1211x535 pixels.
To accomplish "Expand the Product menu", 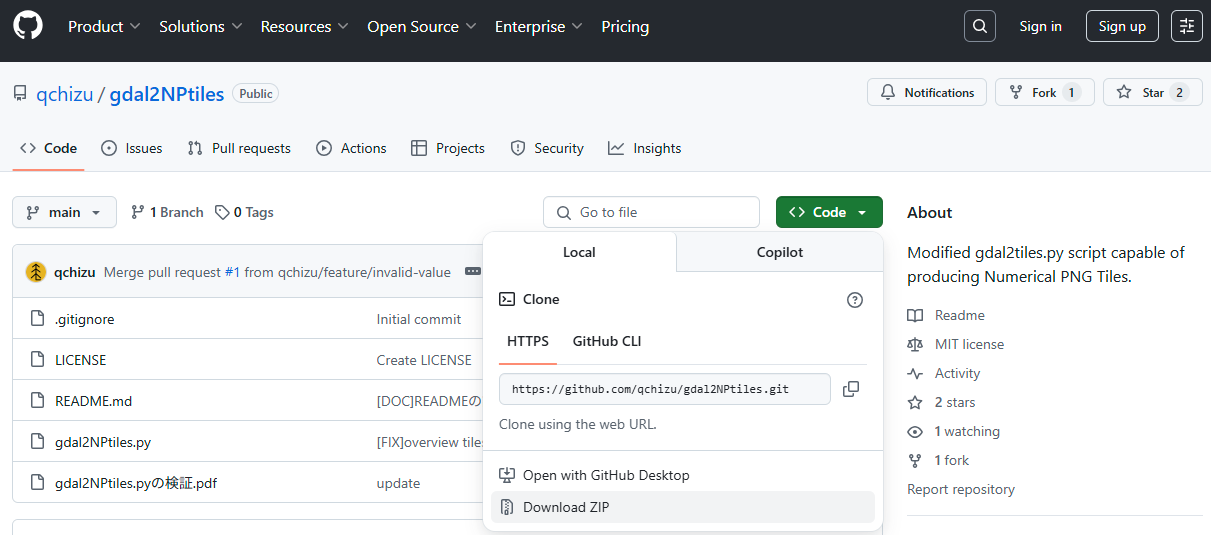I will click(104, 27).
